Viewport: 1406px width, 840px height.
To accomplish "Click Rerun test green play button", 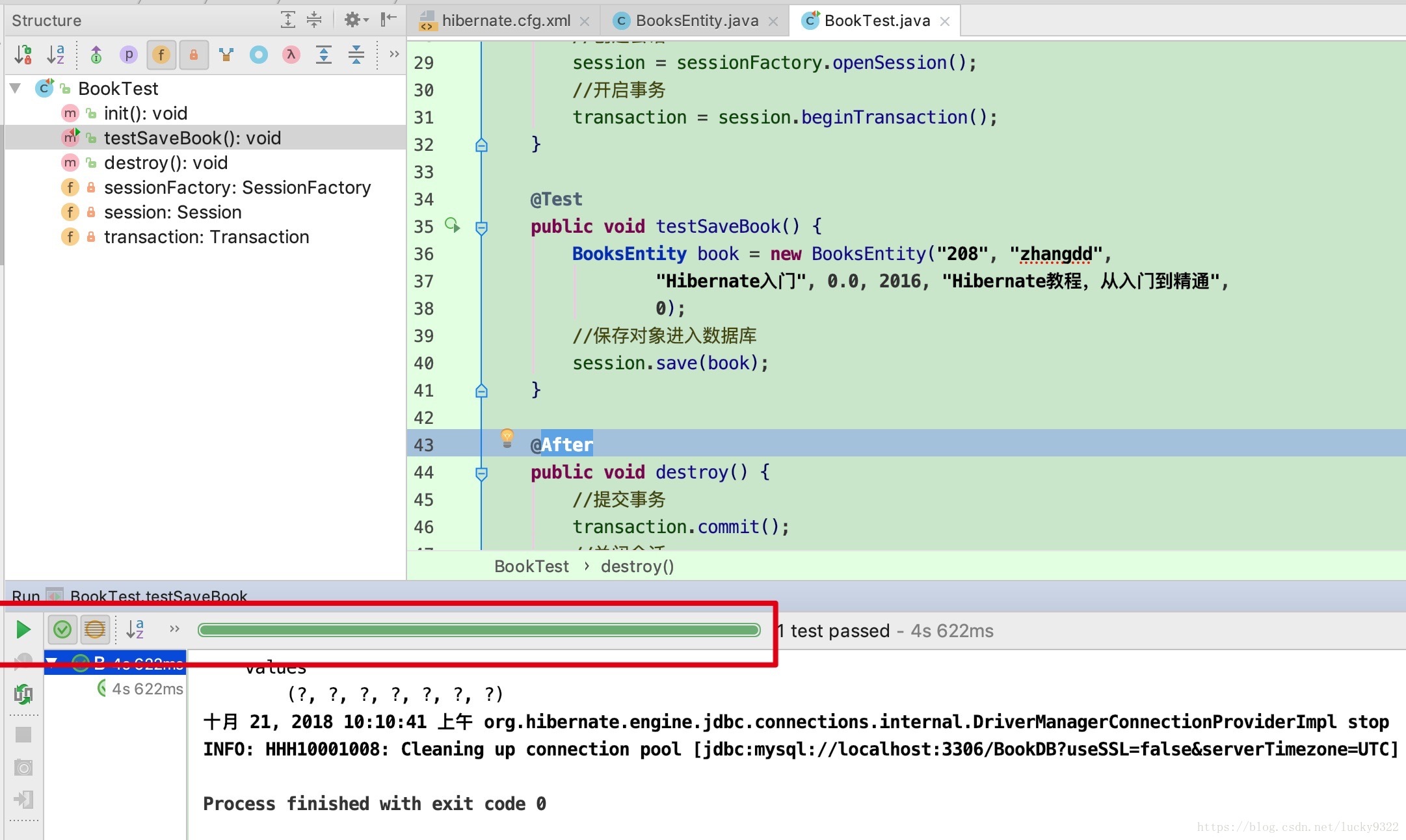I will click(x=23, y=629).
